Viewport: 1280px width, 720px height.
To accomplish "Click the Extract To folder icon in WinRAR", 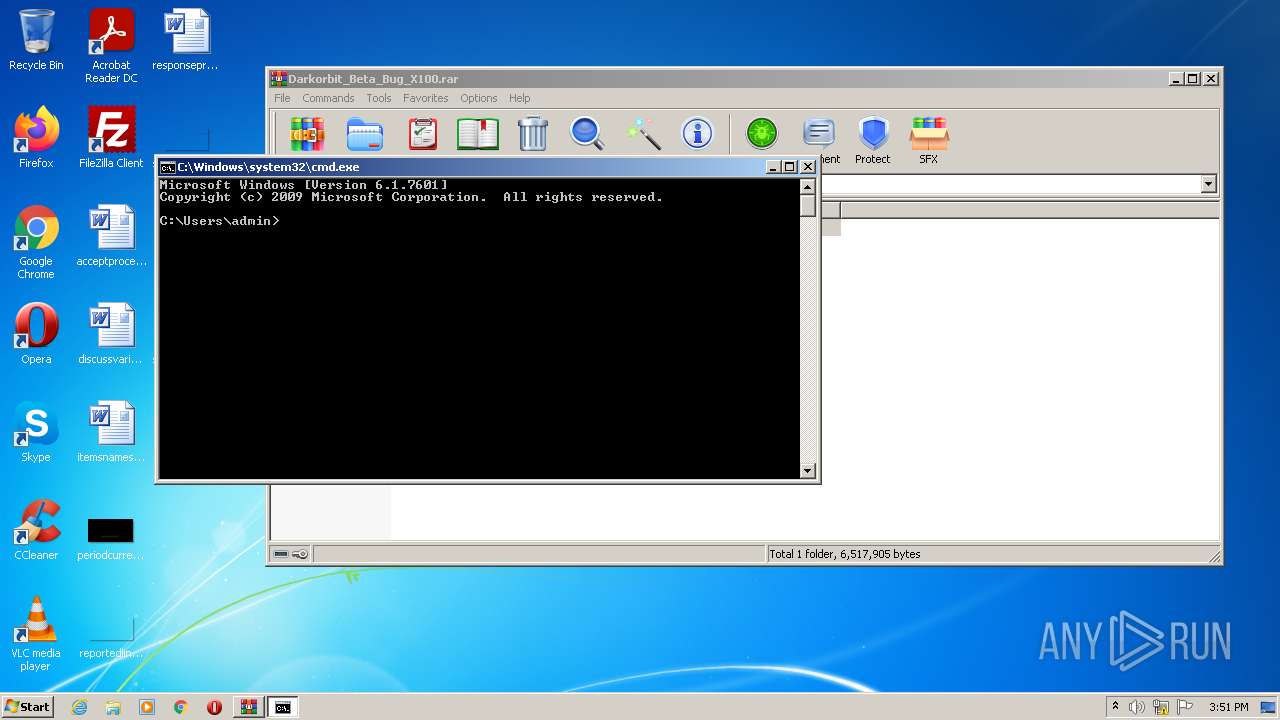I will coord(365,133).
